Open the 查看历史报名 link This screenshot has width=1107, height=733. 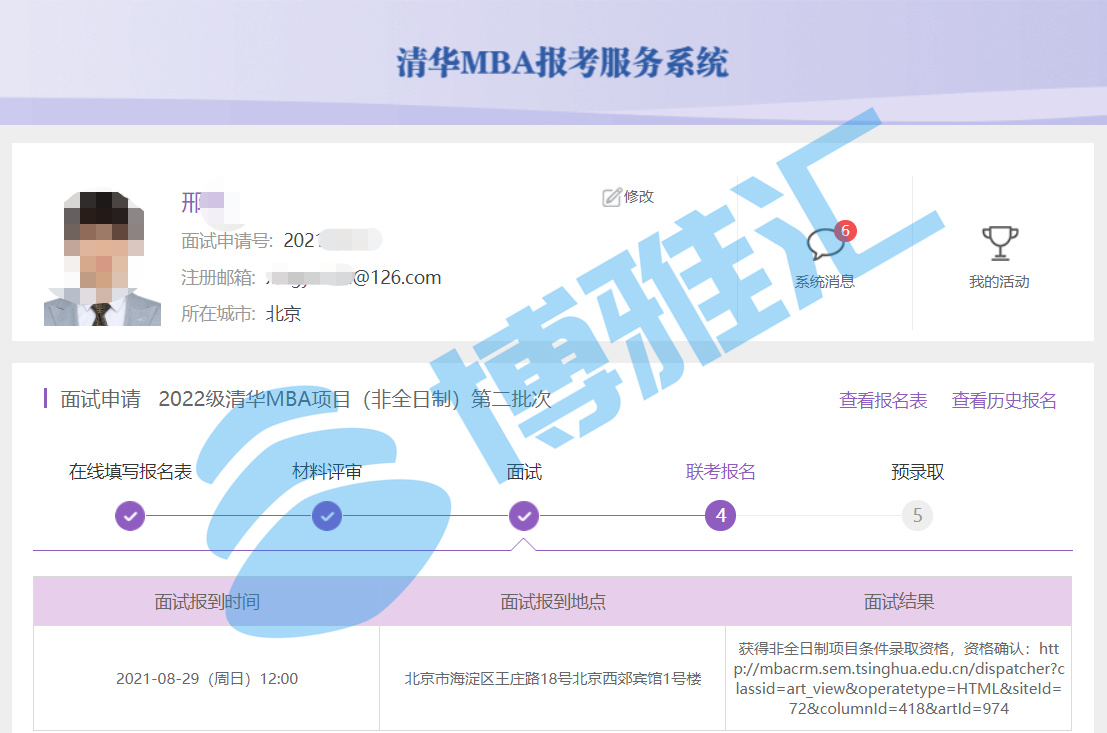[x=1004, y=401]
